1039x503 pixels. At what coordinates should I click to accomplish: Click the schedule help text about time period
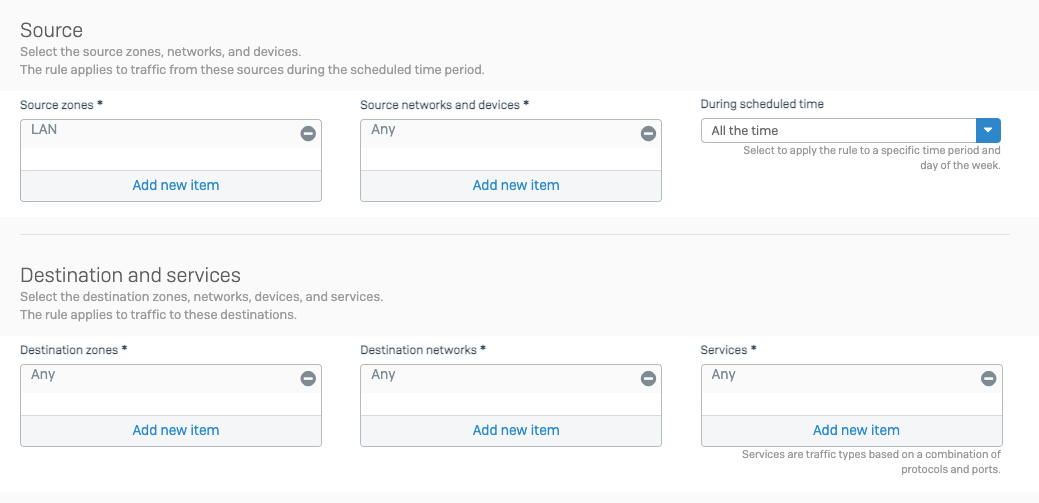point(871,158)
